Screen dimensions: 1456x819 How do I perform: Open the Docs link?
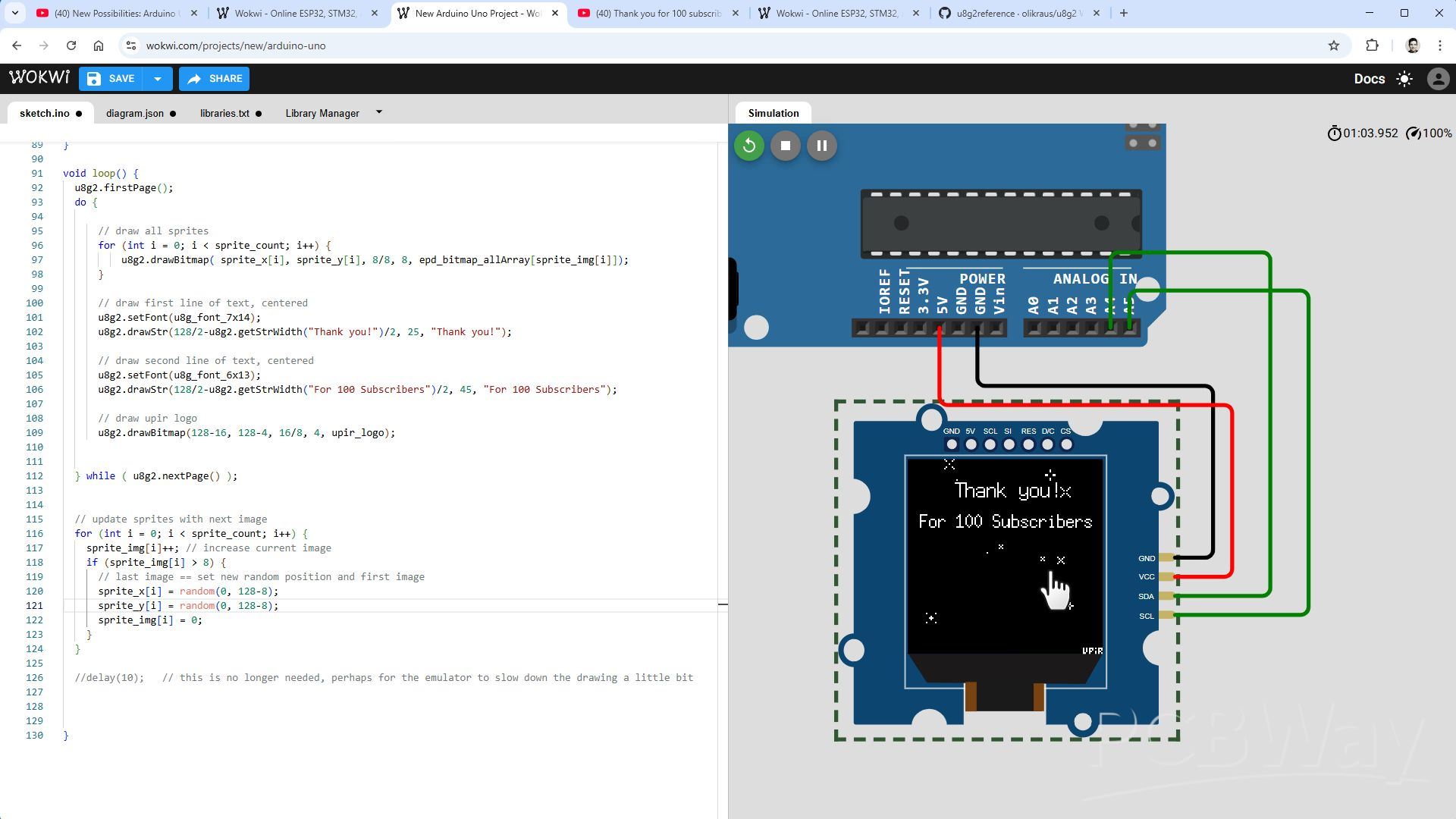pyautogui.click(x=1369, y=79)
